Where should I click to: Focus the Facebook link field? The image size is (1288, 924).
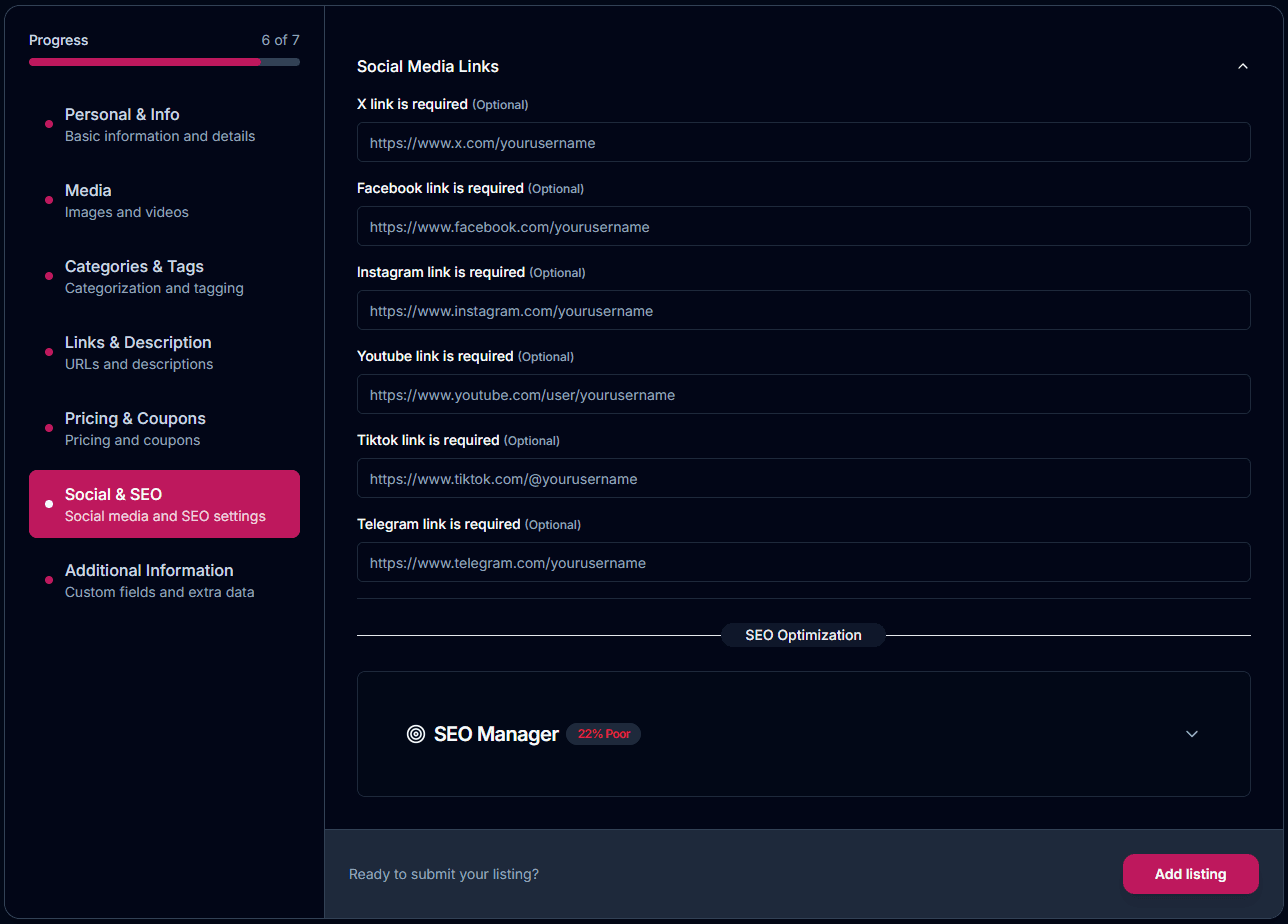[803, 226]
